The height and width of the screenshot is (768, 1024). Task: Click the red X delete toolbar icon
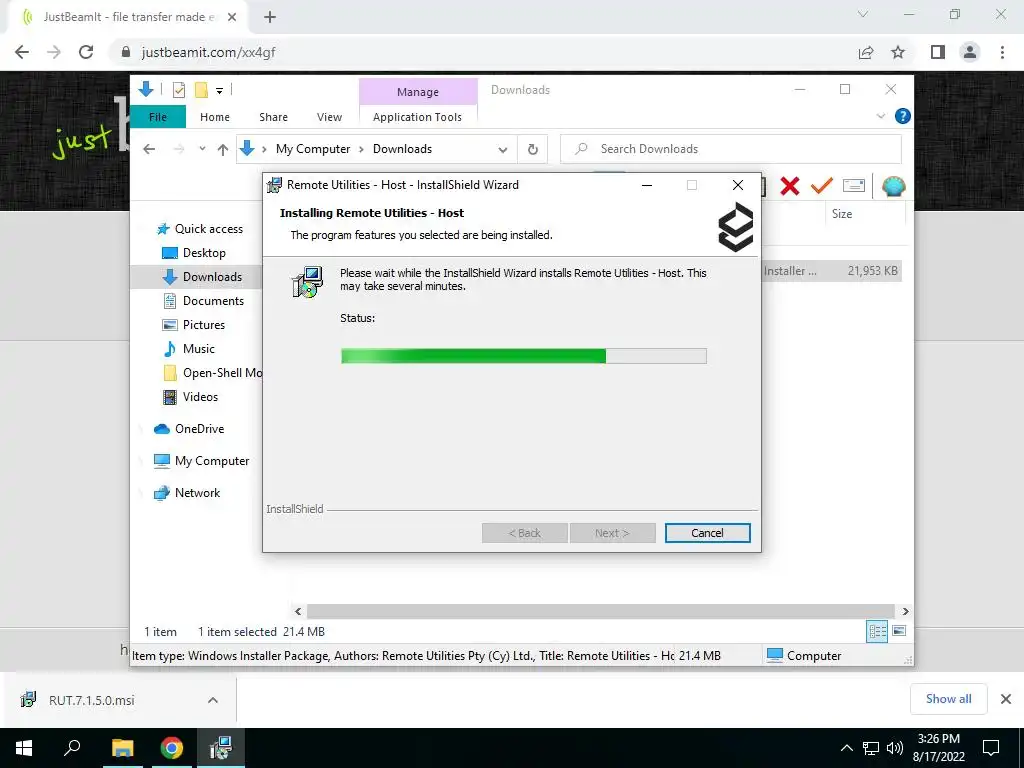coord(790,186)
